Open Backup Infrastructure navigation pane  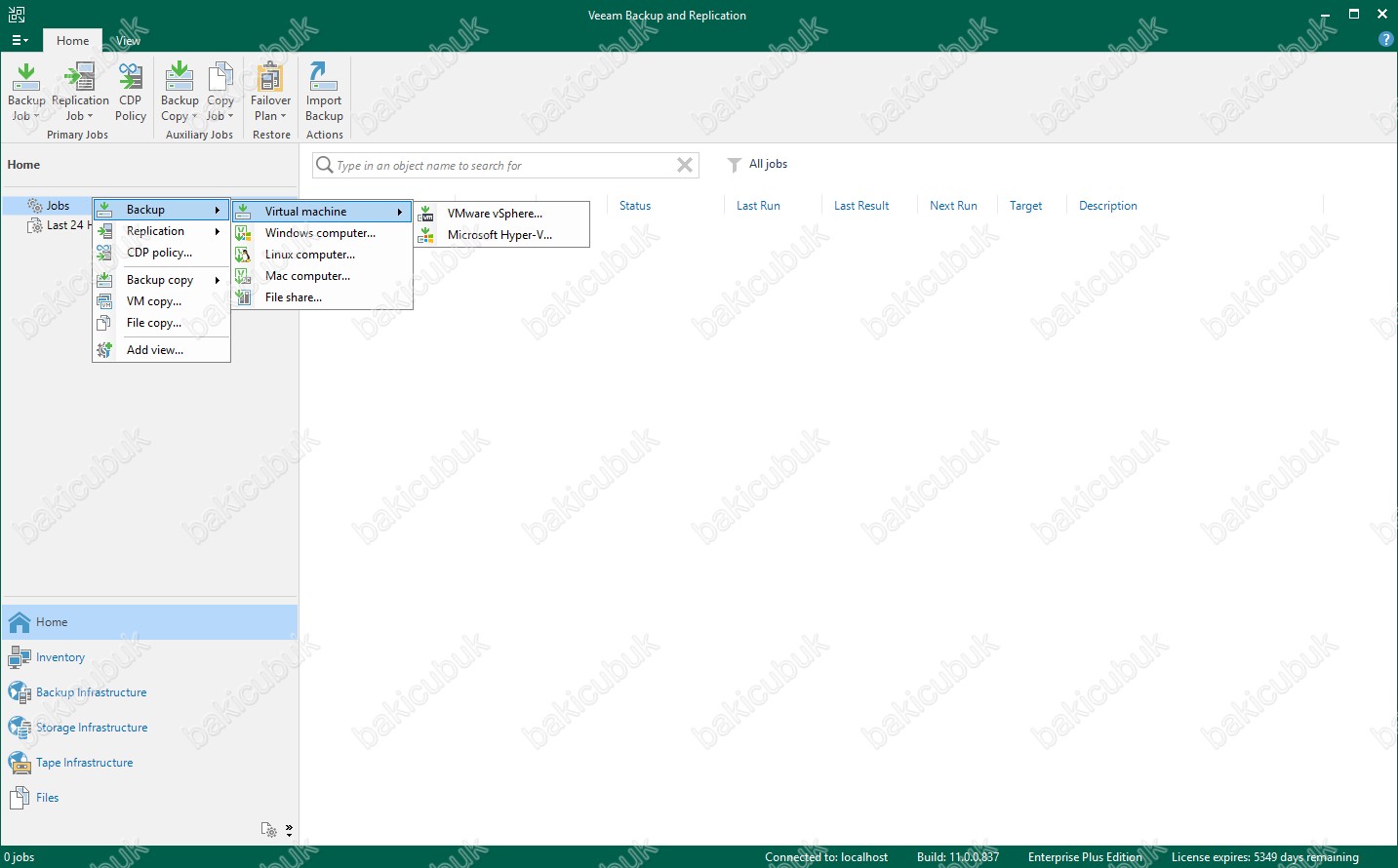150,692
